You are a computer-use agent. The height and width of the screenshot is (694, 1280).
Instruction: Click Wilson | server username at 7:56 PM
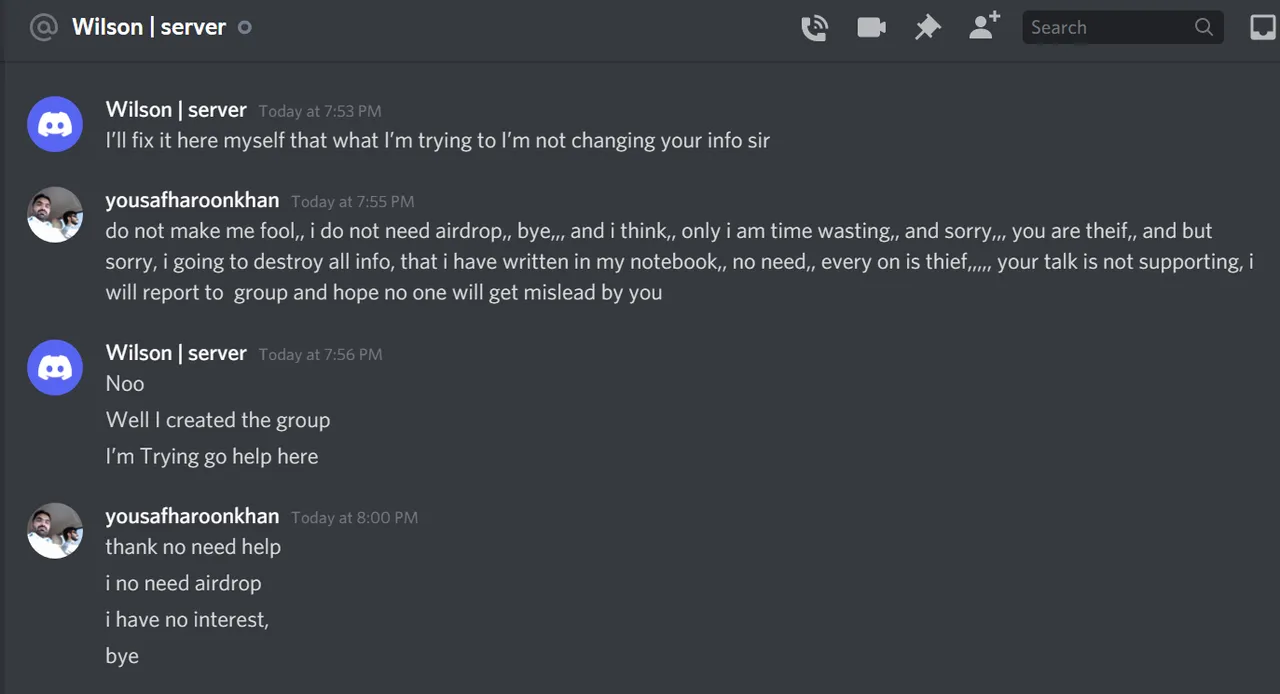(176, 353)
